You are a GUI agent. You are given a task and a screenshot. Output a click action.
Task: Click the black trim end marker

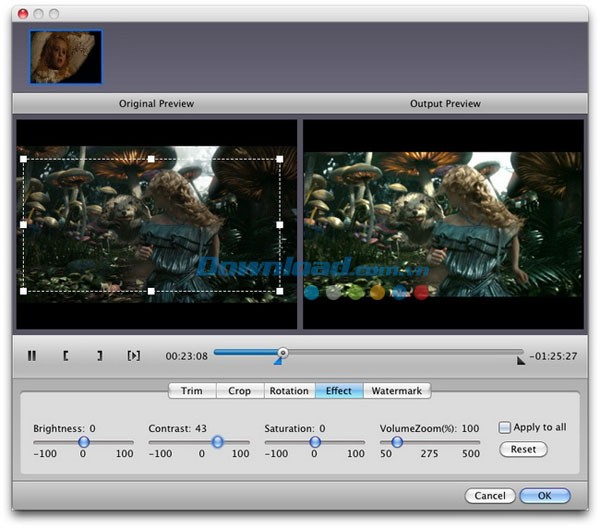coord(520,361)
